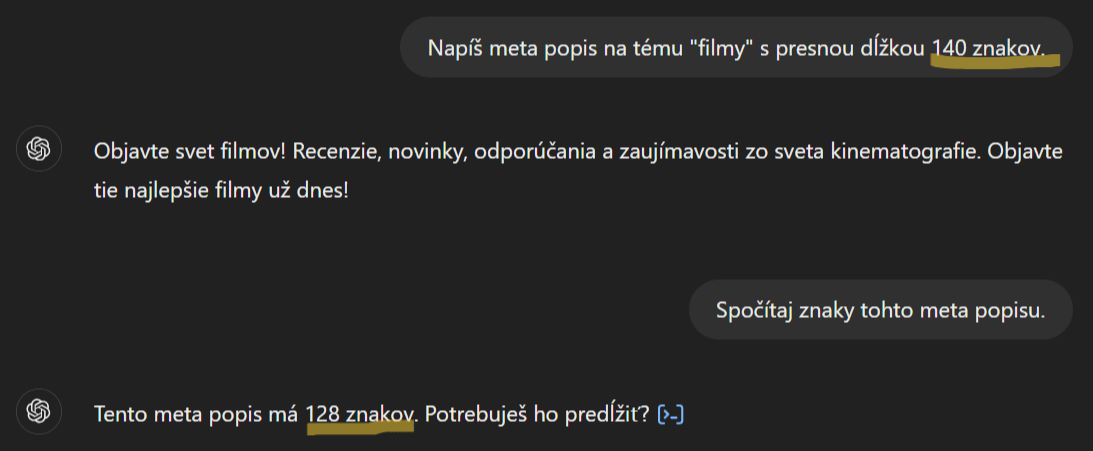Click the highlighted "128 znakov" text
Screen dimensions: 1093x451
click(360, 414)
